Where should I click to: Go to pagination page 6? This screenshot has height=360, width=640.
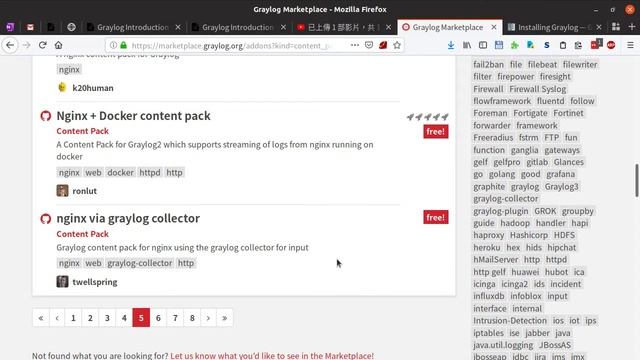coord(158,318)
